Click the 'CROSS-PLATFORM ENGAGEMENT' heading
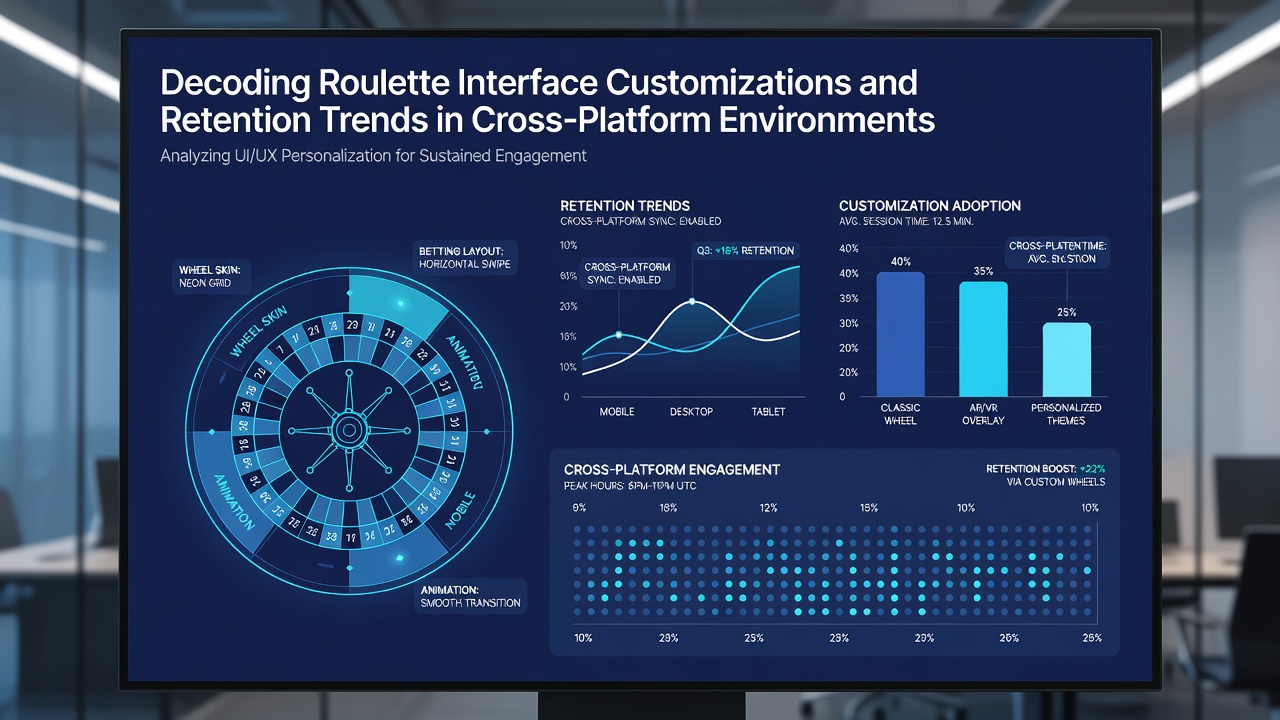 672,469
